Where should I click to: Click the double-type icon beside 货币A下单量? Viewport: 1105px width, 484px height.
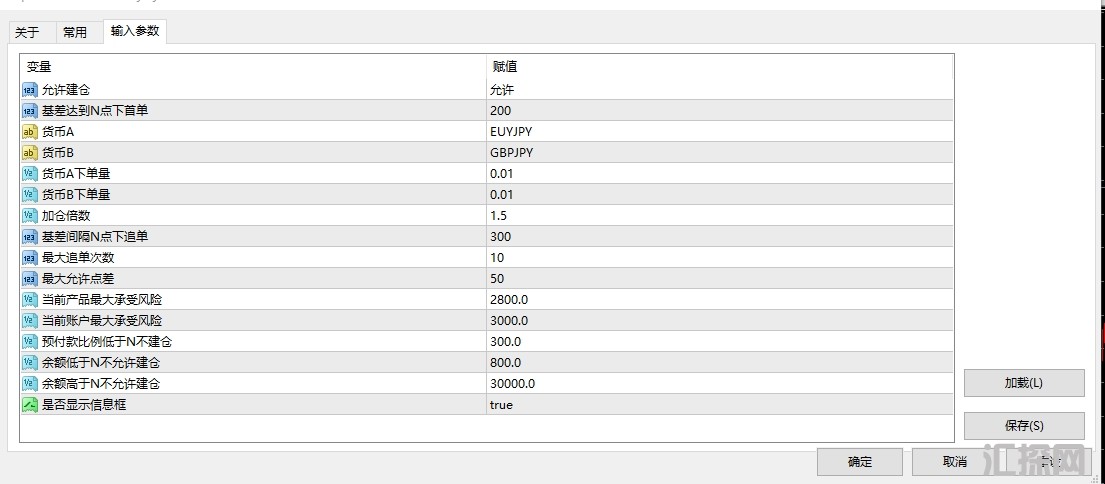29,173
